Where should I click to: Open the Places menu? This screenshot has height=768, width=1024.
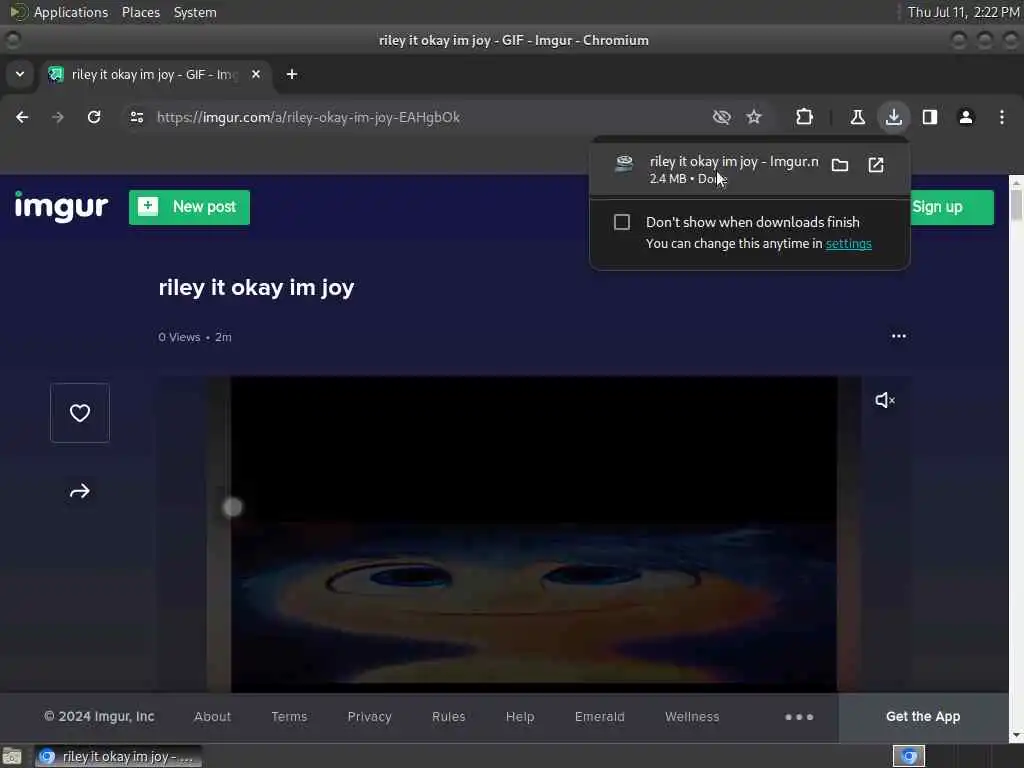140,12
